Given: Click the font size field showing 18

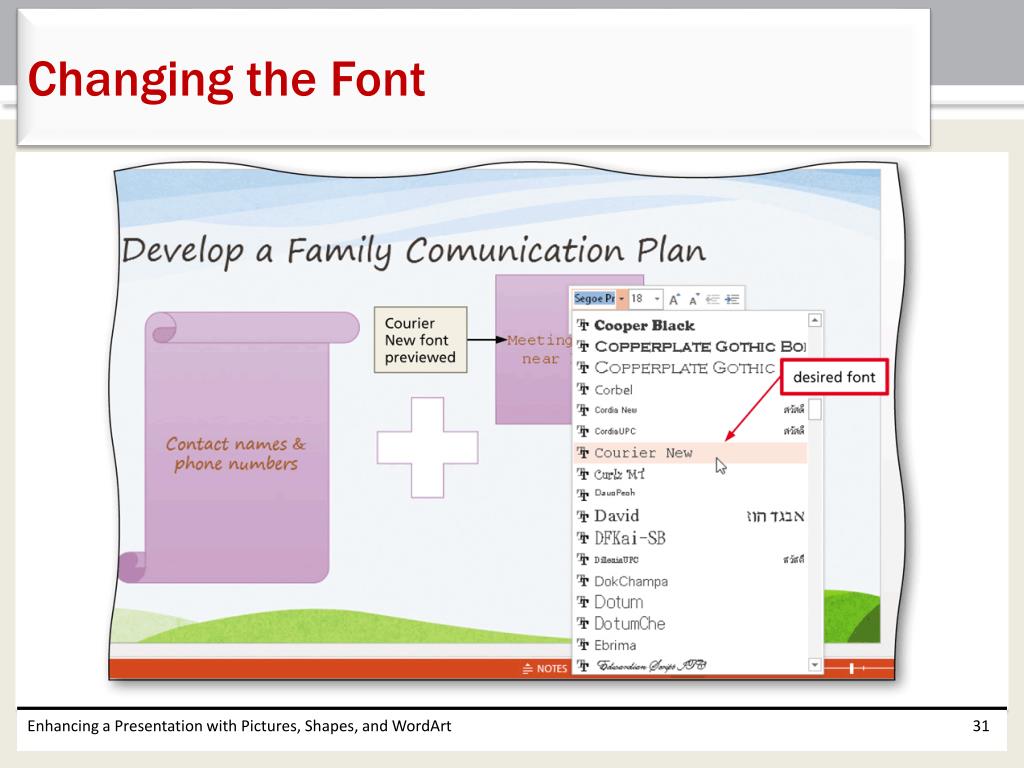Looking at the screenshot, I should coord(641,298).
